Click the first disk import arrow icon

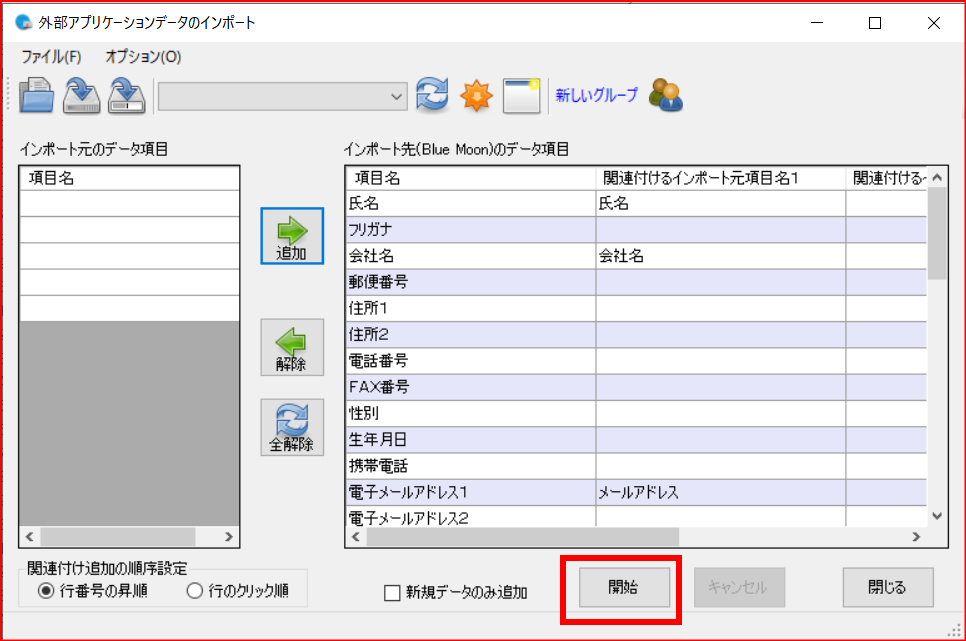point(81,96)
